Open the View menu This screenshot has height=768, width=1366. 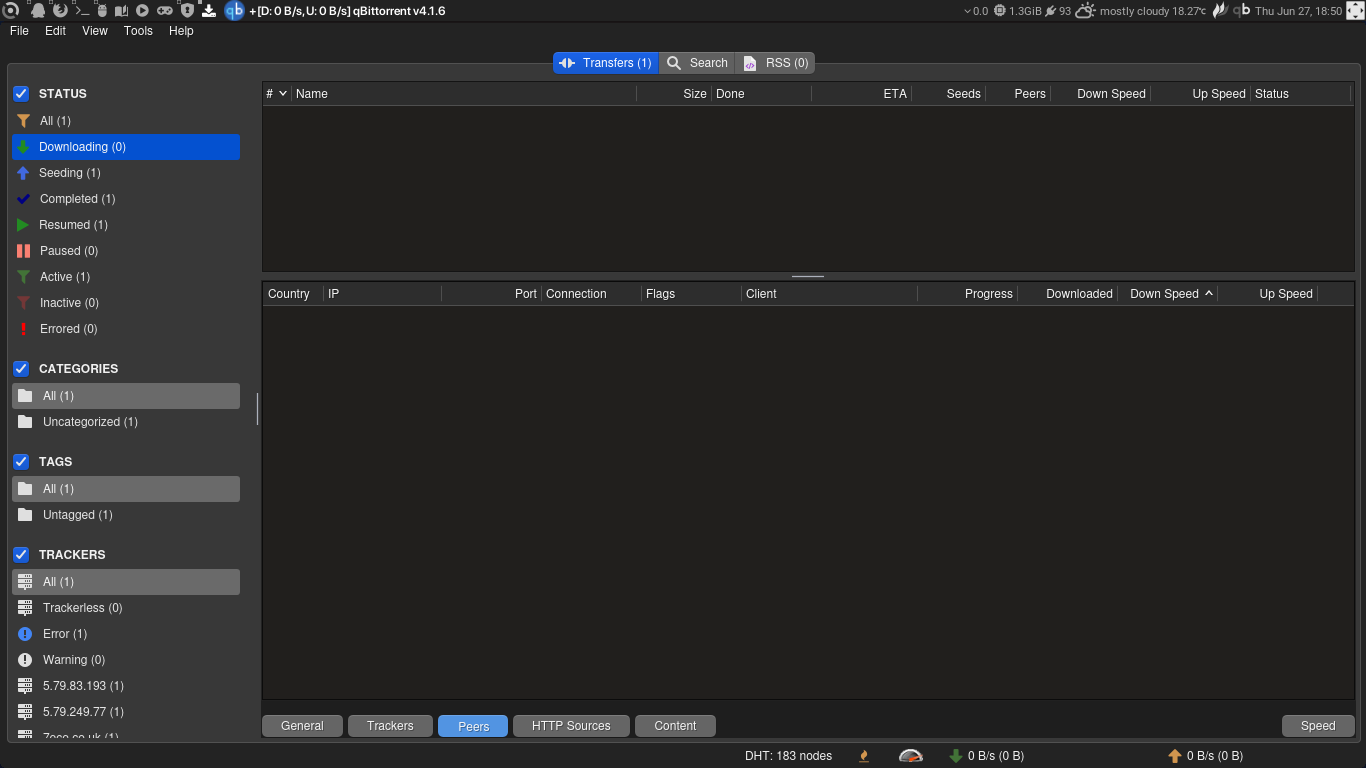coord(95,31)
